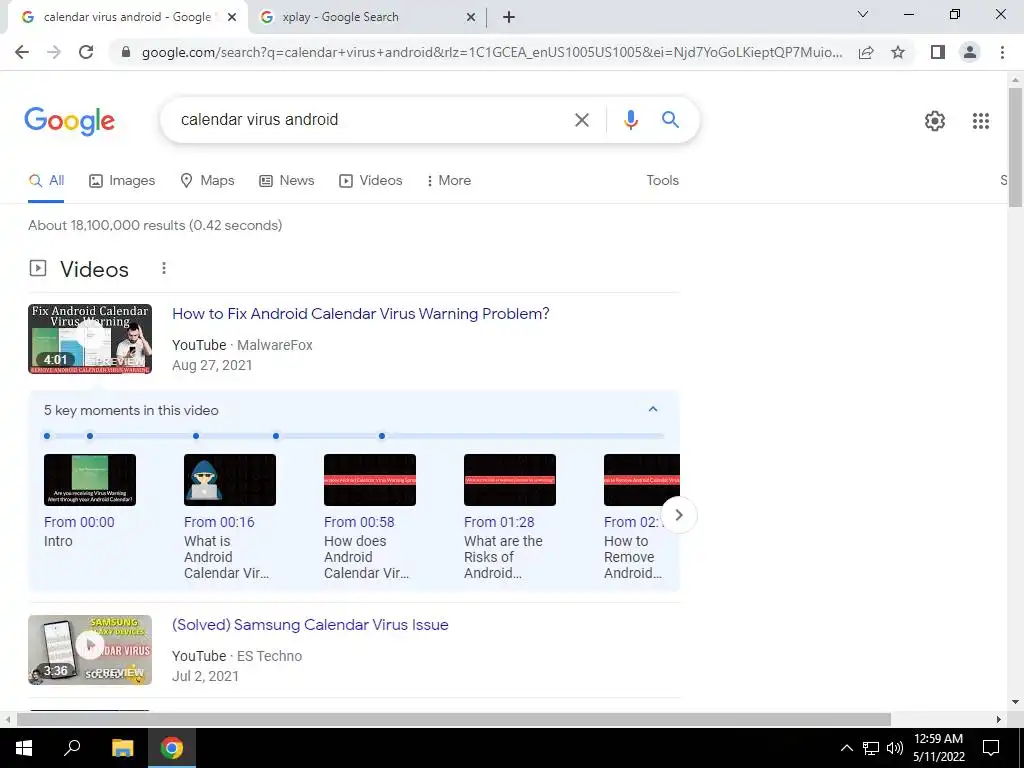Click the Chrome taskbar icon
Screen dimensions: 1024x768
click(x=172, y=748)
